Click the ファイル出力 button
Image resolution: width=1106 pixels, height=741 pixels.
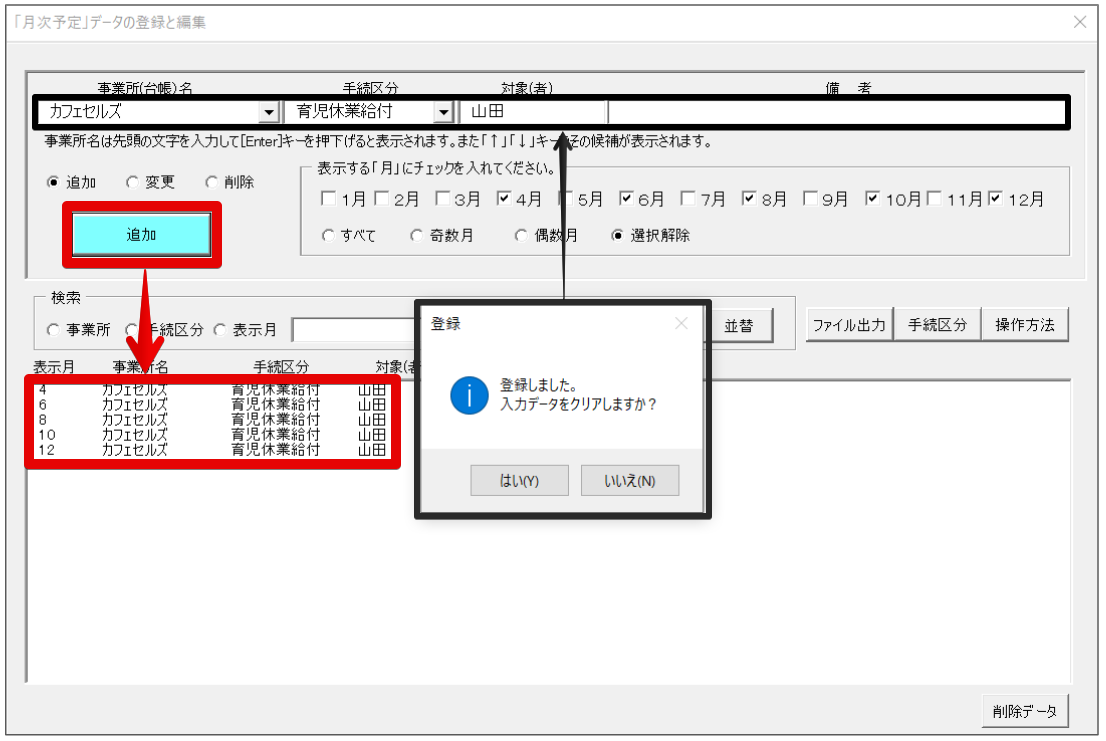pyautogui.click(x=849, y=325)
